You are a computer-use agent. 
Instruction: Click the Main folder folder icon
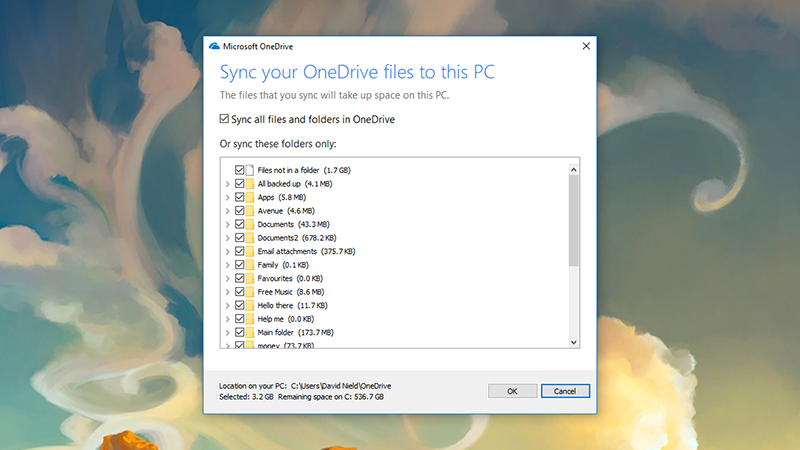[x=249, y=332]
